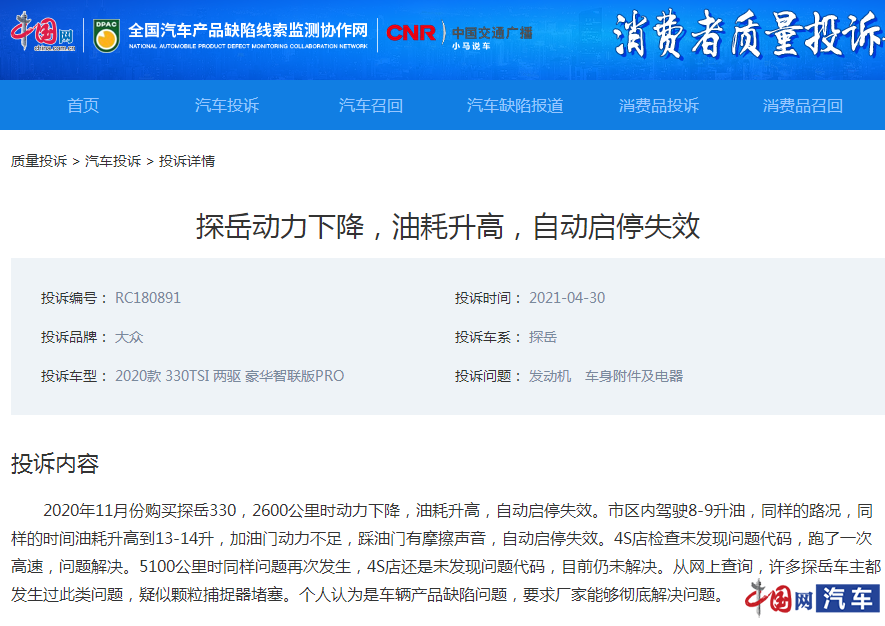This screenshot has width=885, height=626.
Task: Open 汽车投诉 in the blue navigation bar
Action: tap(227, 105)
